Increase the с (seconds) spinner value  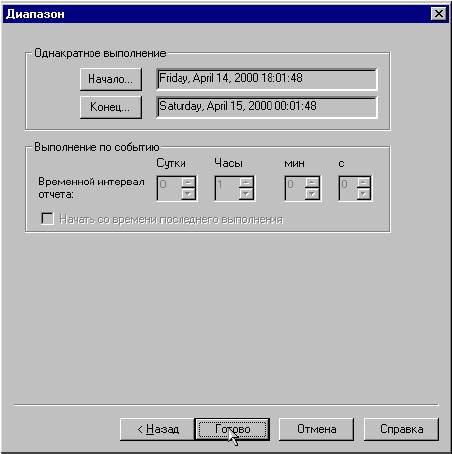pos(363,183)
